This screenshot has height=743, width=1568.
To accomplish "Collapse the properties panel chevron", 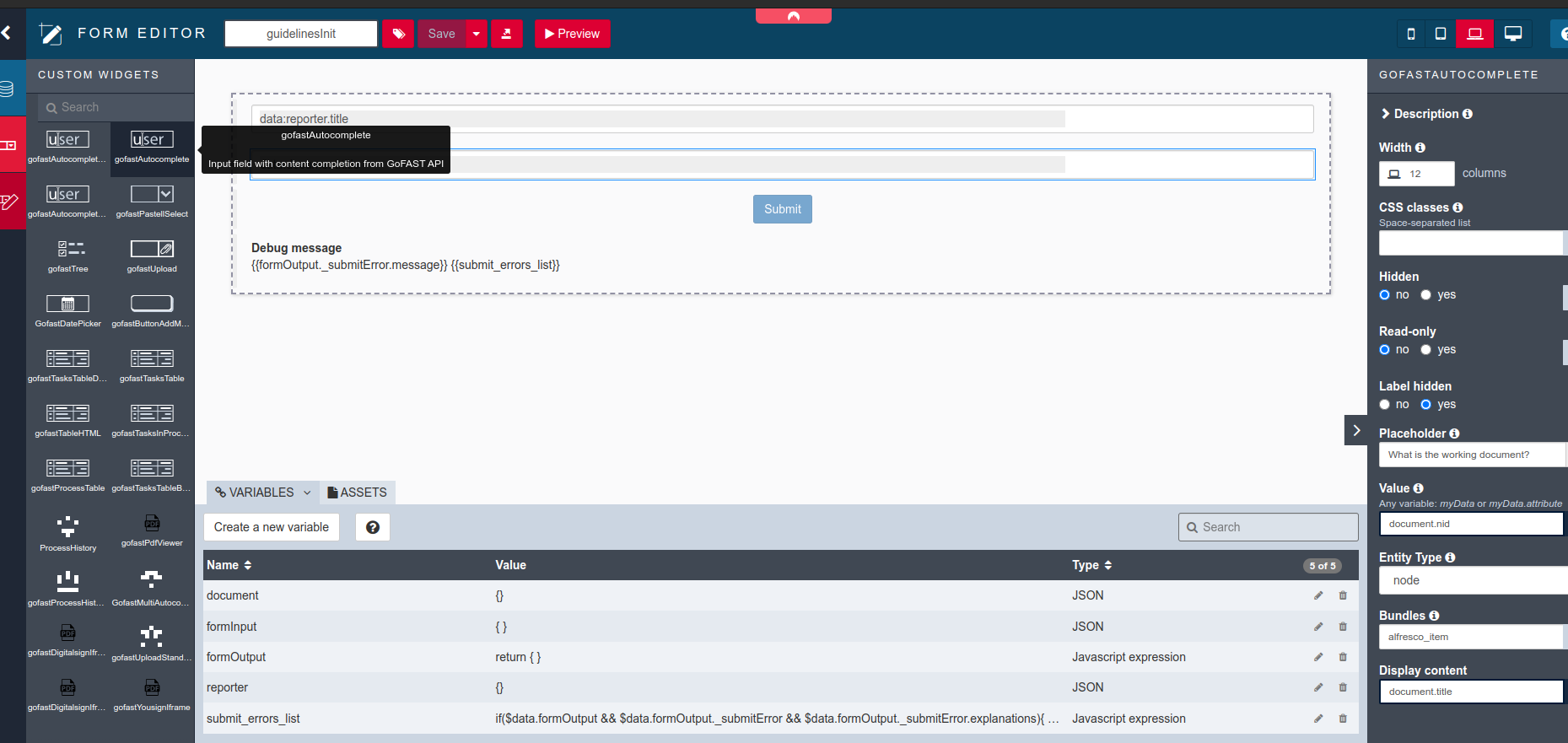I will pos(1356,430).
